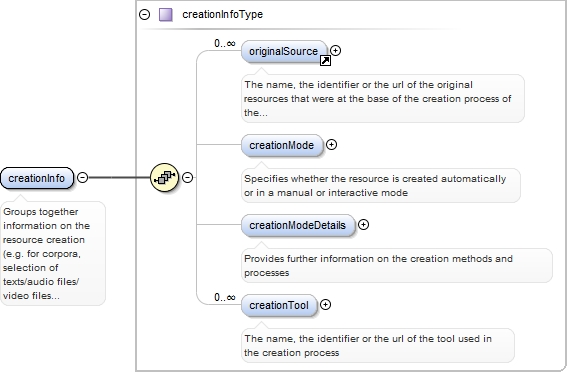Screen dimensions: 568x373
Task: Expand the creationMode element
Action: click(x=331, y=144)
